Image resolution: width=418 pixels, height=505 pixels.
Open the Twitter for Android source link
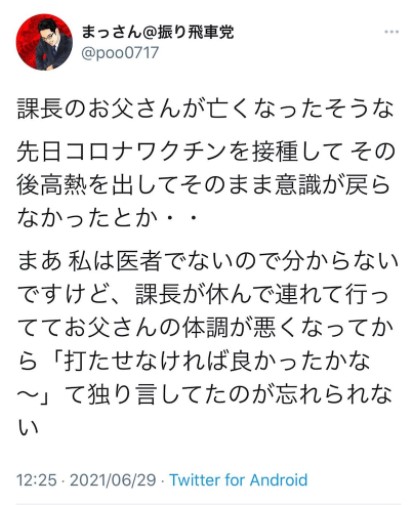[238, 480]
